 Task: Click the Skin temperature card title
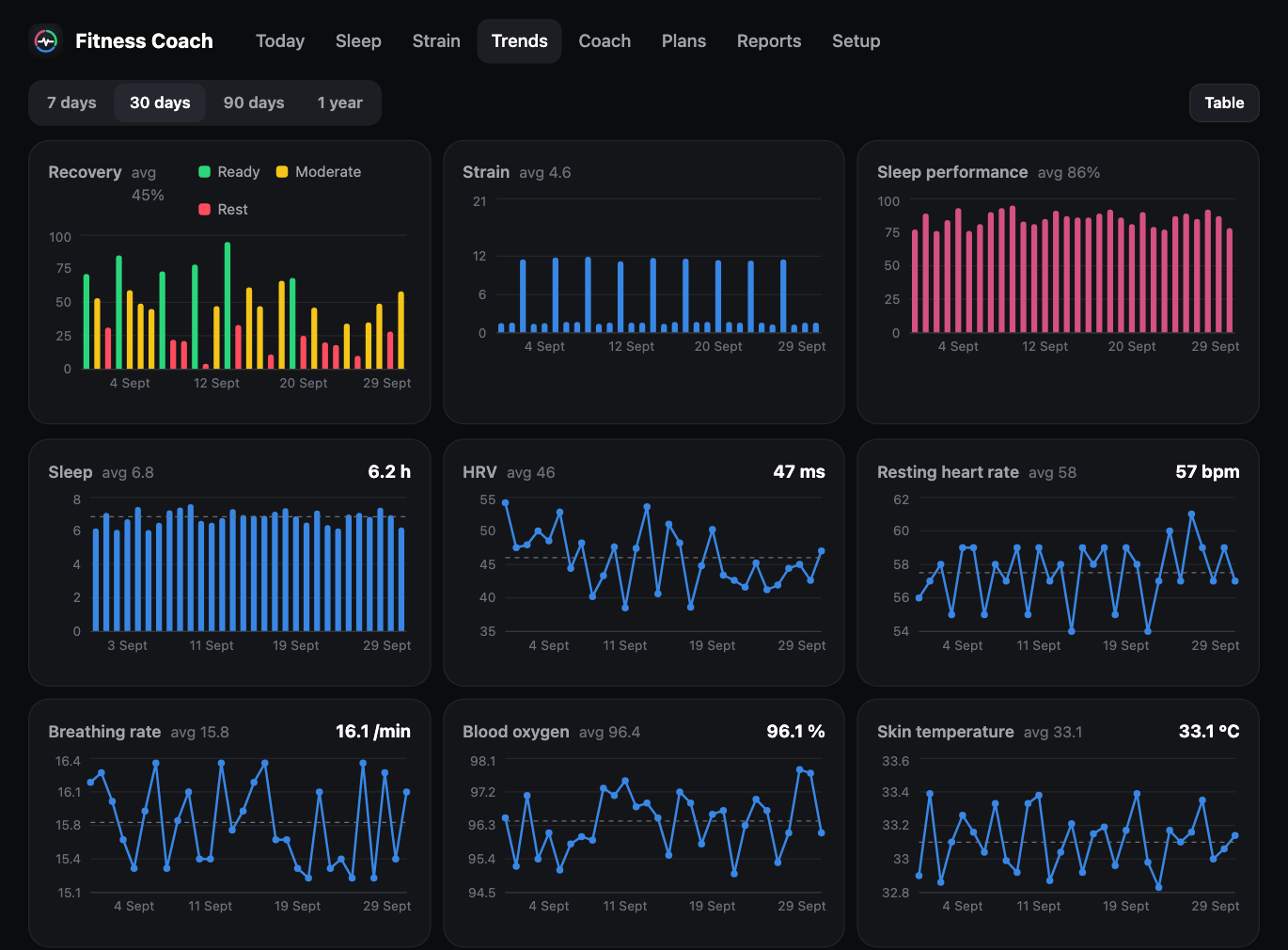[946, 732]
